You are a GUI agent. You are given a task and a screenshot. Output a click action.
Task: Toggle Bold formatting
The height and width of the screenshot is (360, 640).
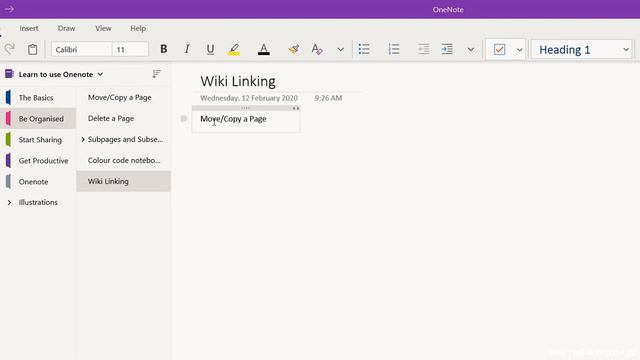pos(164,49)
